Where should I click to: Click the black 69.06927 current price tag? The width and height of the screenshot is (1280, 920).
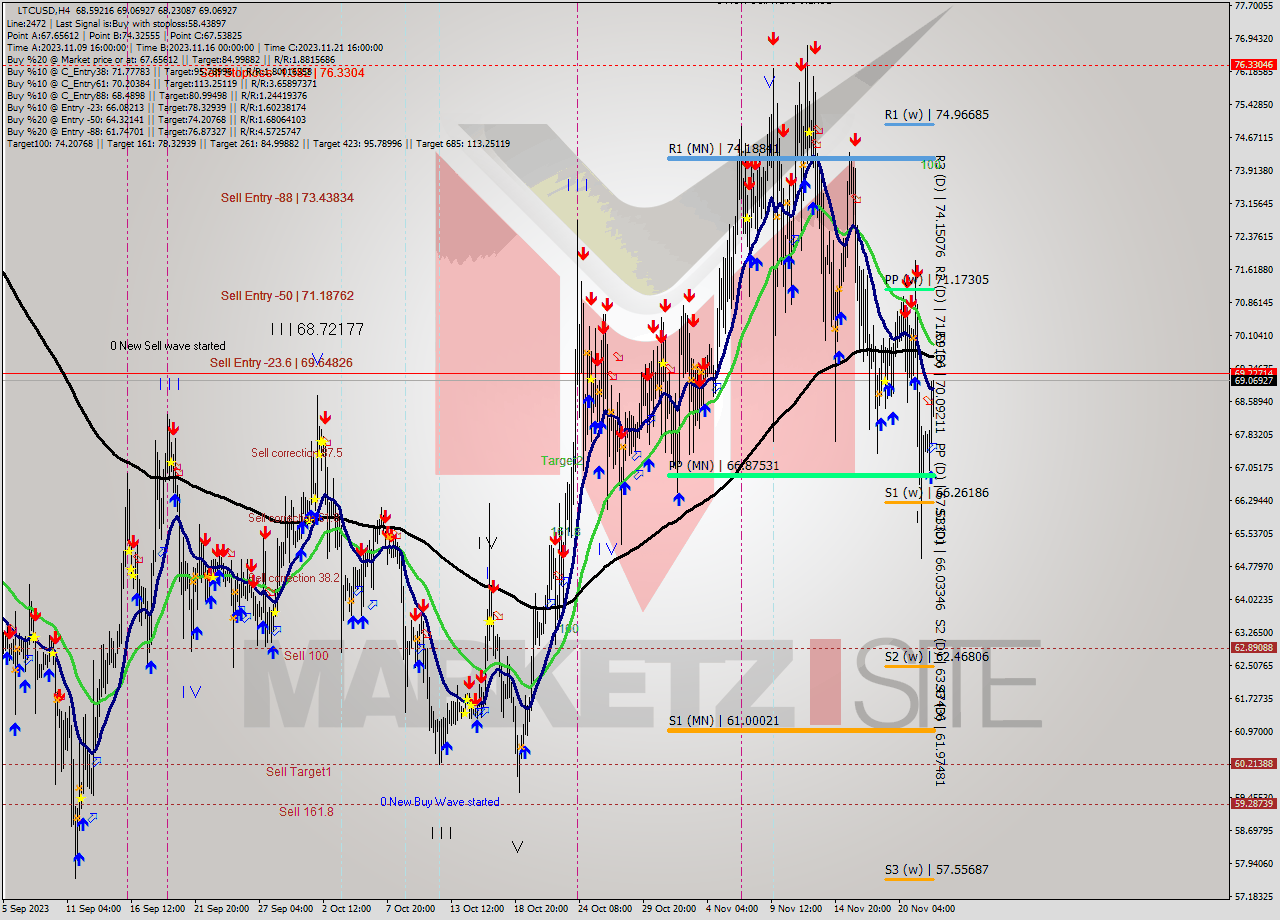coord(1253,381)
